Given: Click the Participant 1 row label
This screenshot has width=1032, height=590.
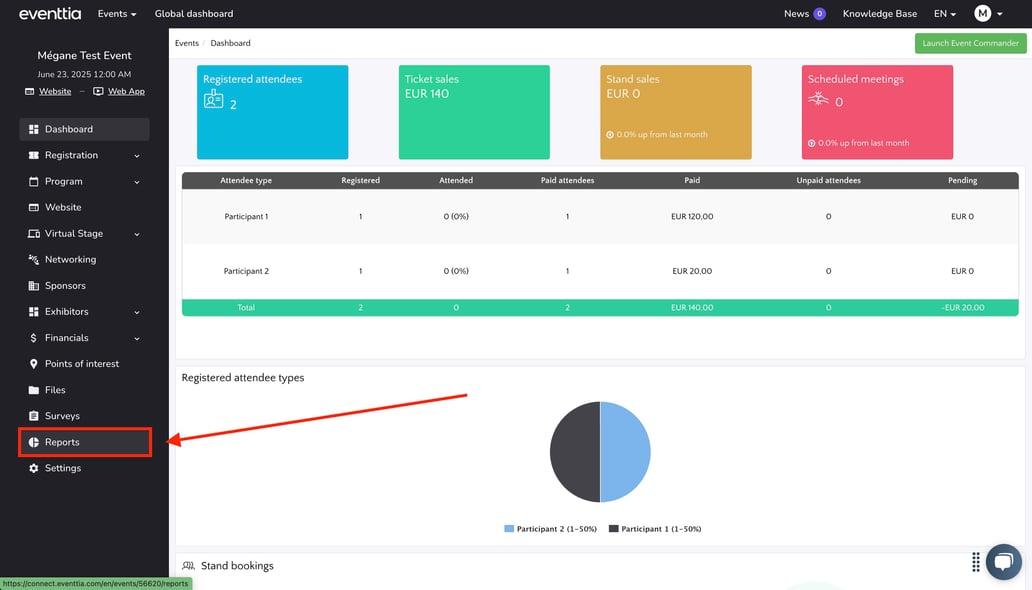Looking at the screenshot, I should pyautogui.click(x=246, y=217).
